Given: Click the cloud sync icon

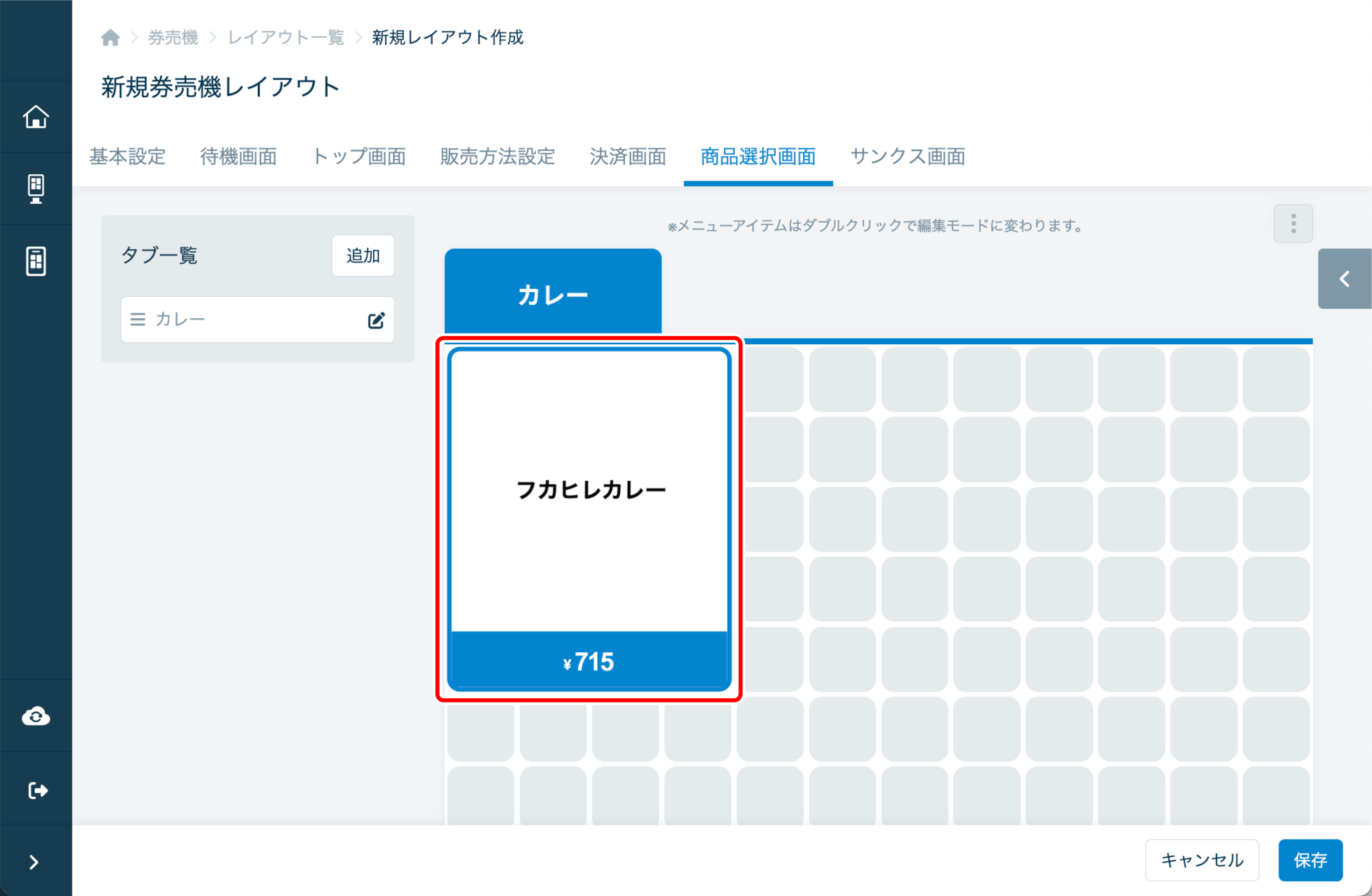Looking at the screenshot, I should (x=36, y=717).
